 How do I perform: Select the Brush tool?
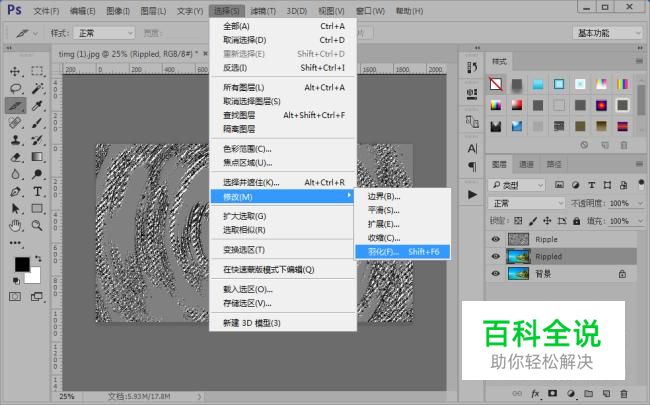[x=37, y=123]
